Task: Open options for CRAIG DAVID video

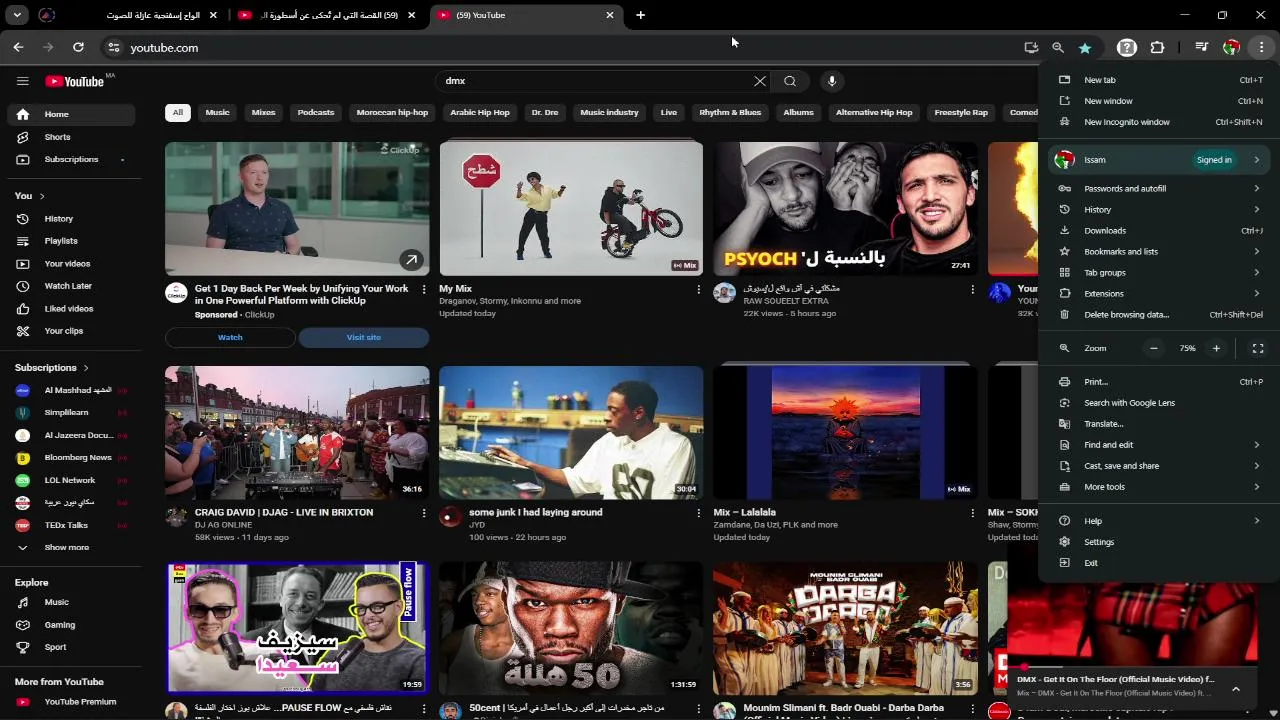Action: 424,513
